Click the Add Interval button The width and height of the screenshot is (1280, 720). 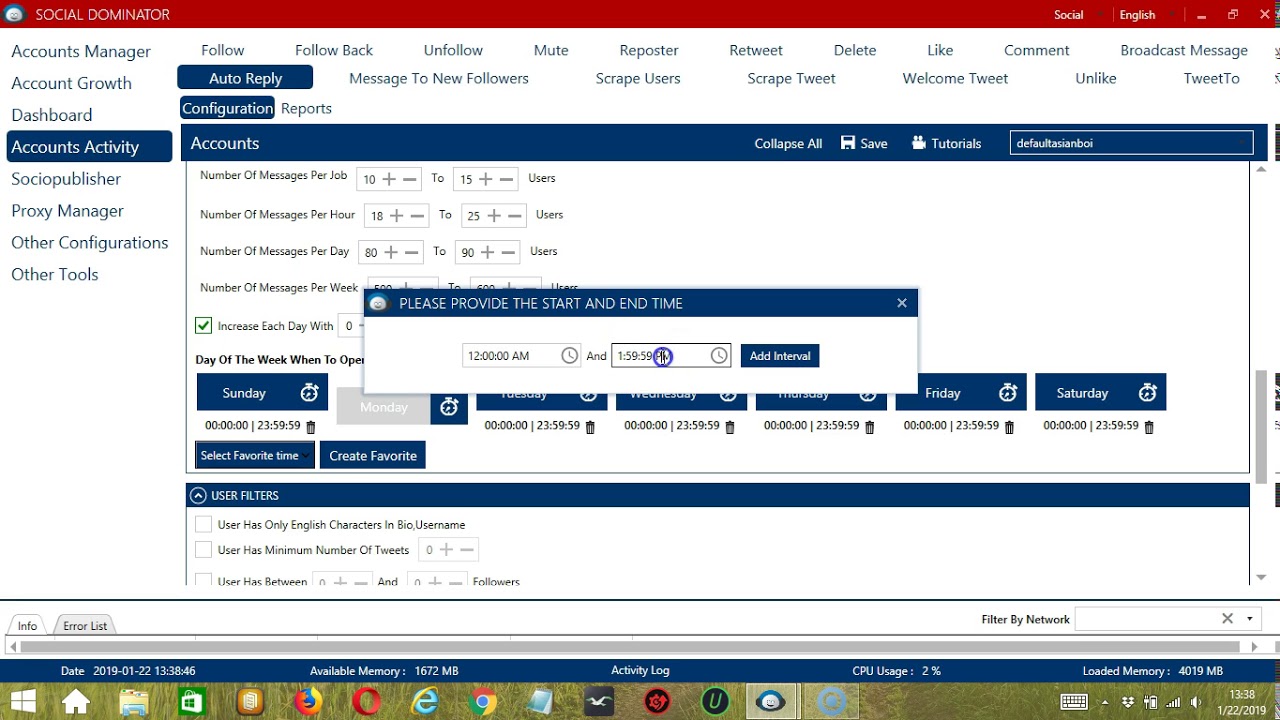[x=780, y=356]
